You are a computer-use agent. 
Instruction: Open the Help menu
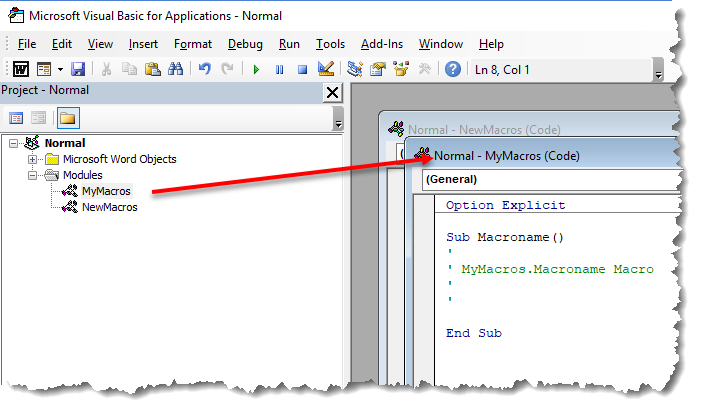pyautogui.click(x=491, y=44)
